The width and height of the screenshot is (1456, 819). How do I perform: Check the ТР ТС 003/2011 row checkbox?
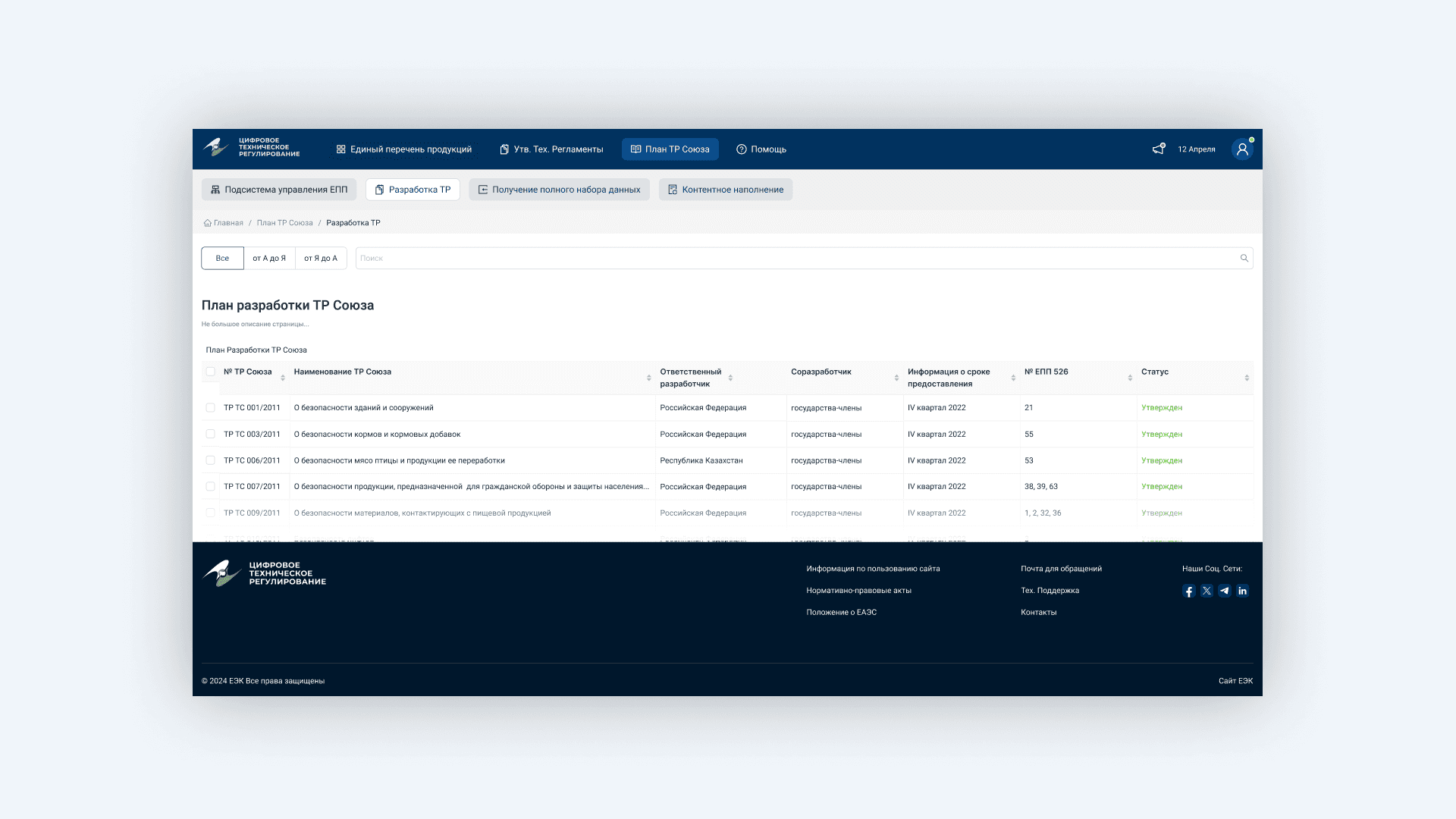pyautogui.click(x=210, y=435)
